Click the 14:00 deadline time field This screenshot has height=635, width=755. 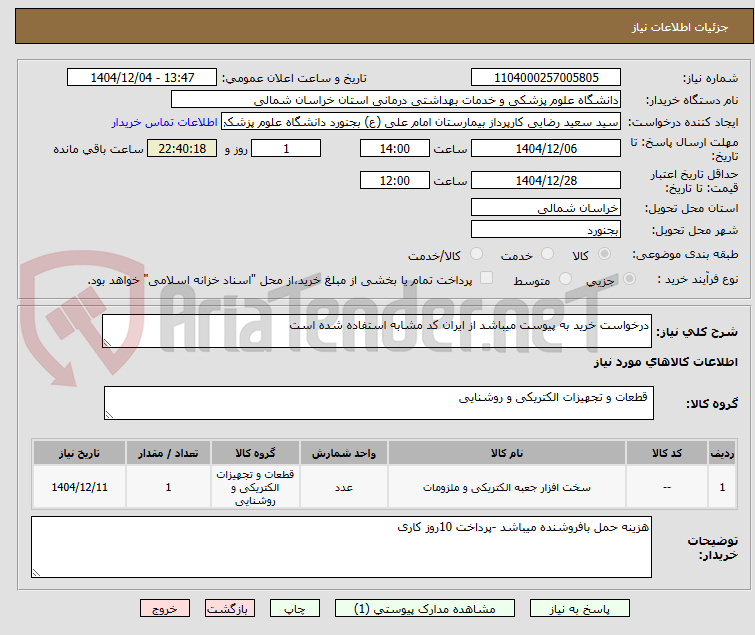click(x=395, y=148)
